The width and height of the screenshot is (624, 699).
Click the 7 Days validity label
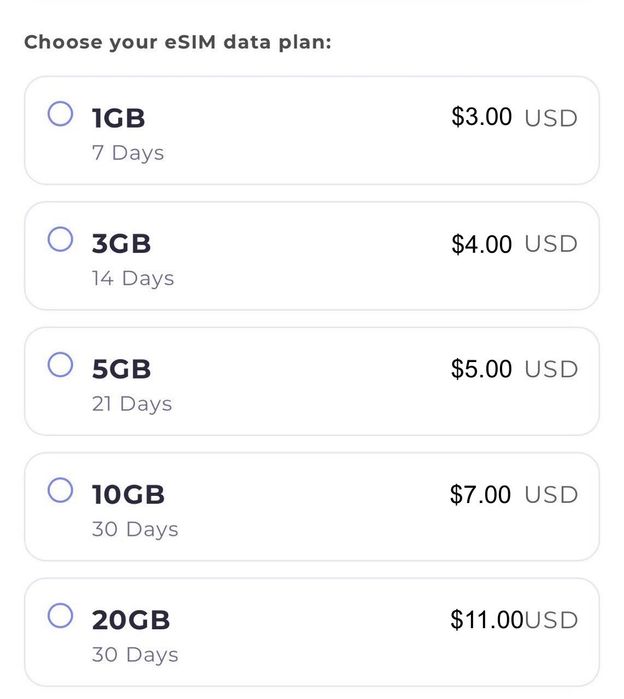127,153
